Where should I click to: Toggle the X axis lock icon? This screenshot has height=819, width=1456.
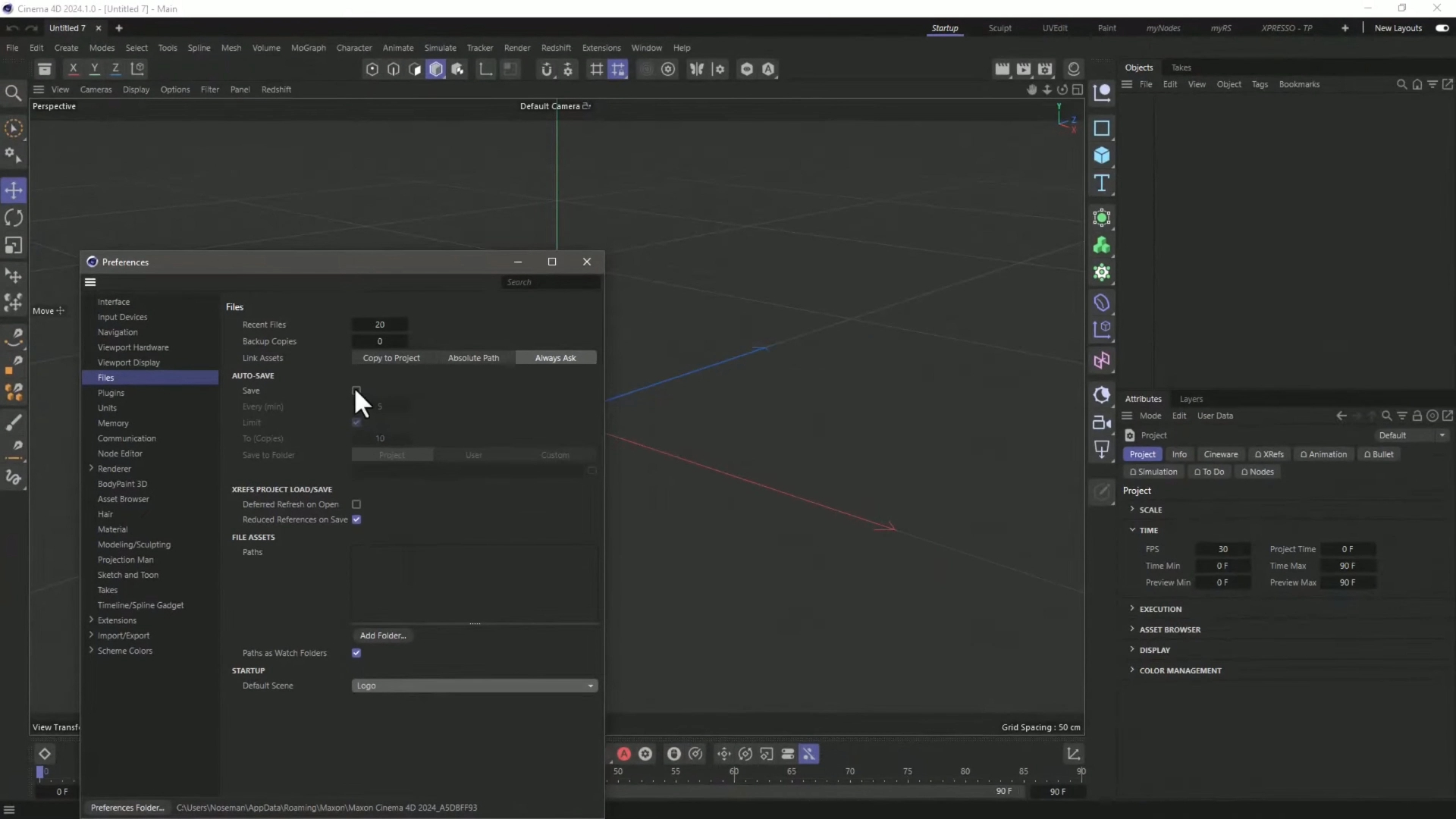pyautogui.click(x=74, y=69)
